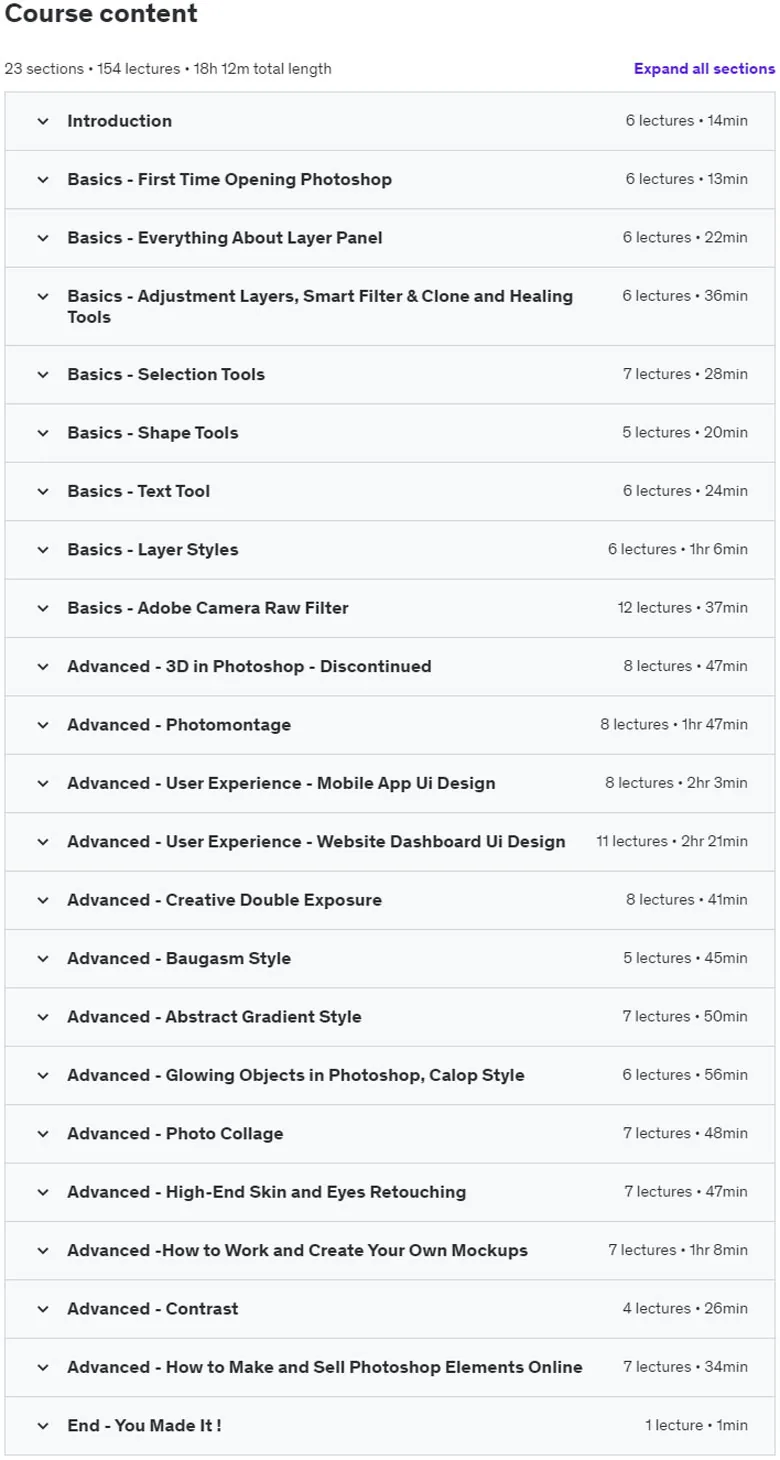The image size is (780, 1460).
Task: Expand the Introduction section chevron
Action: (x=42, y=121)
